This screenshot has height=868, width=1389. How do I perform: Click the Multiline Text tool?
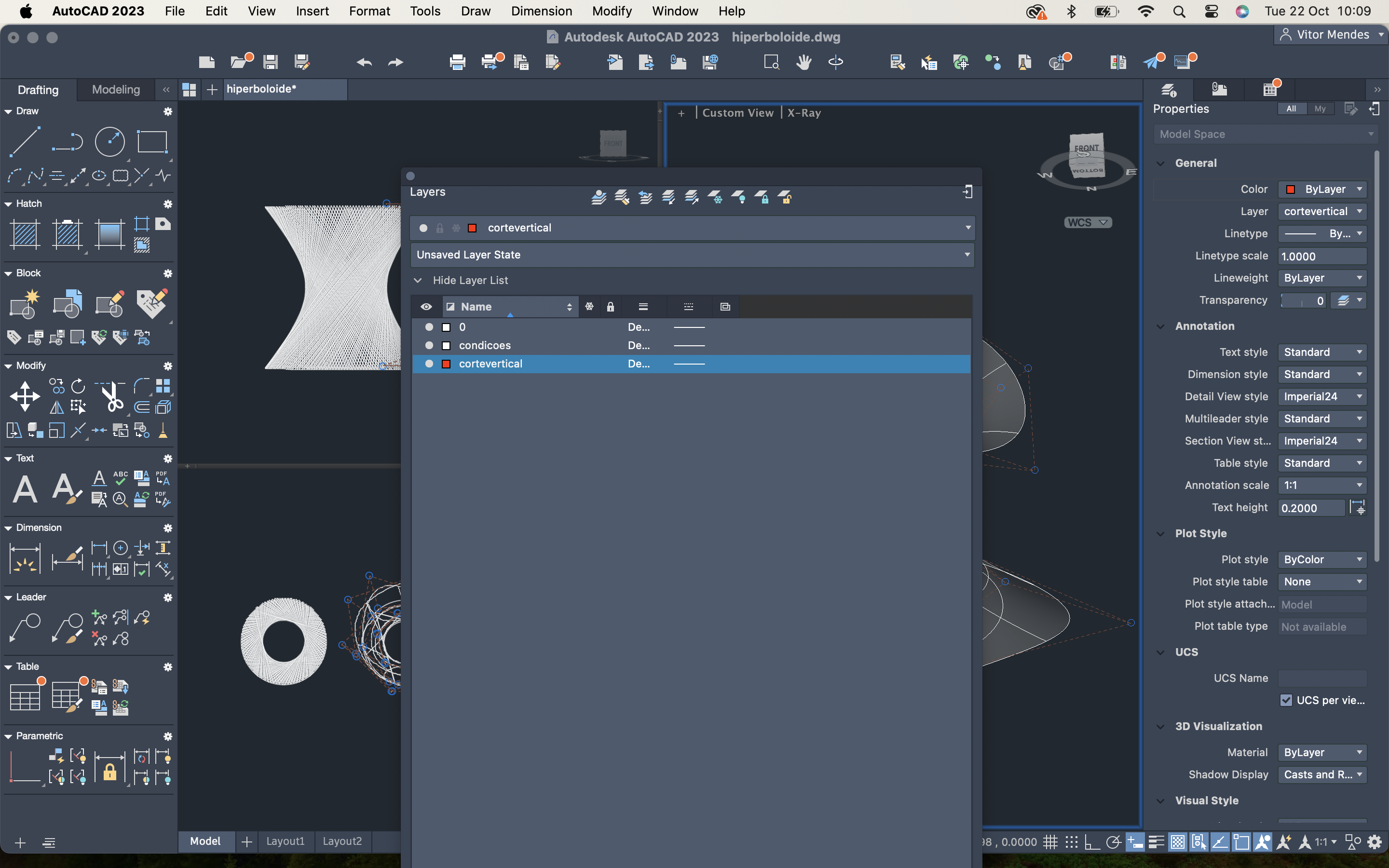(x=25, y=489)
